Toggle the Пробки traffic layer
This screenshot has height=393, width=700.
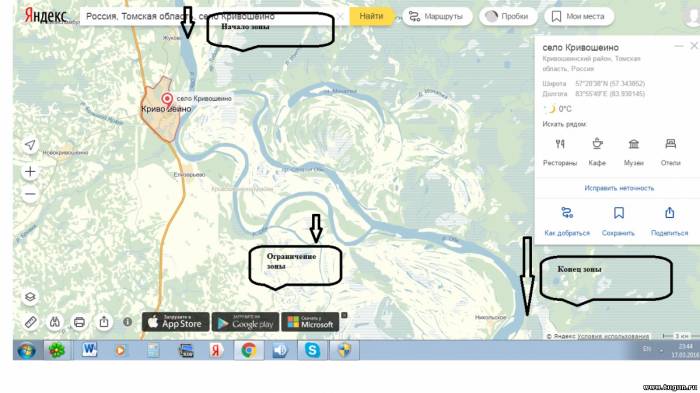click(x=508, y=17)
